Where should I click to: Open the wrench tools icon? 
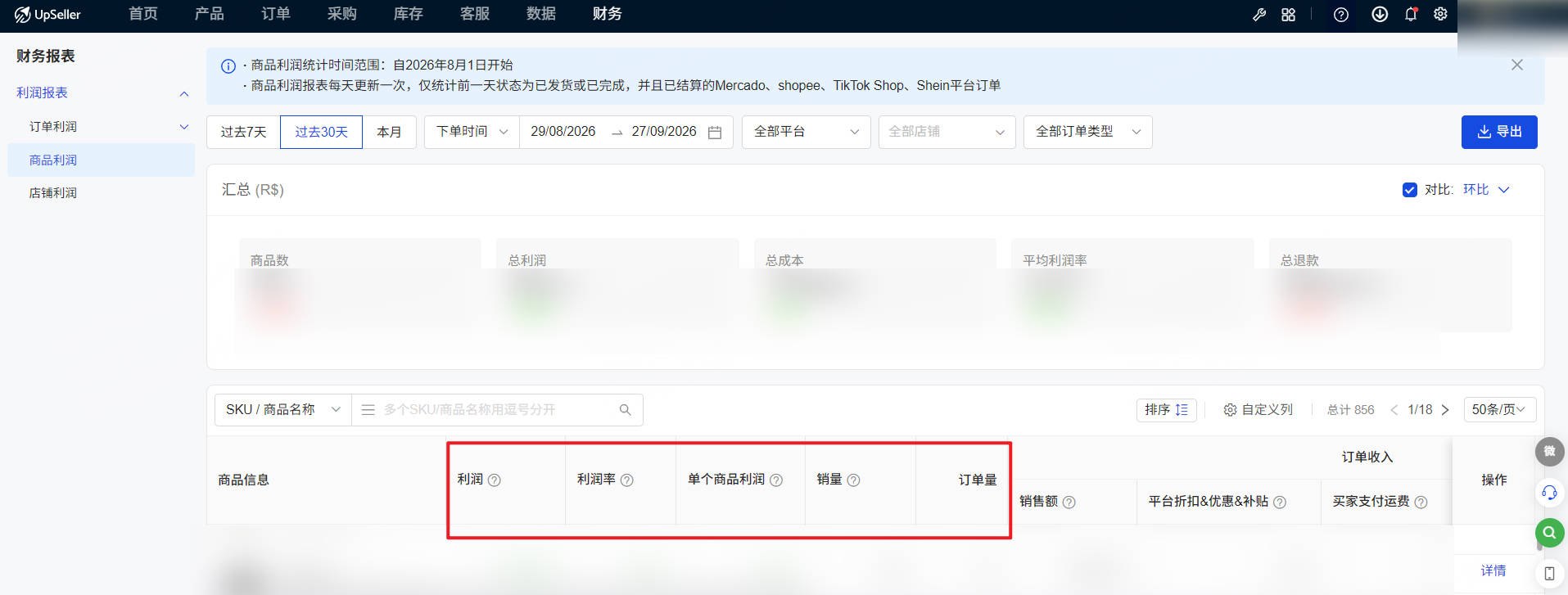point(1259,15)
